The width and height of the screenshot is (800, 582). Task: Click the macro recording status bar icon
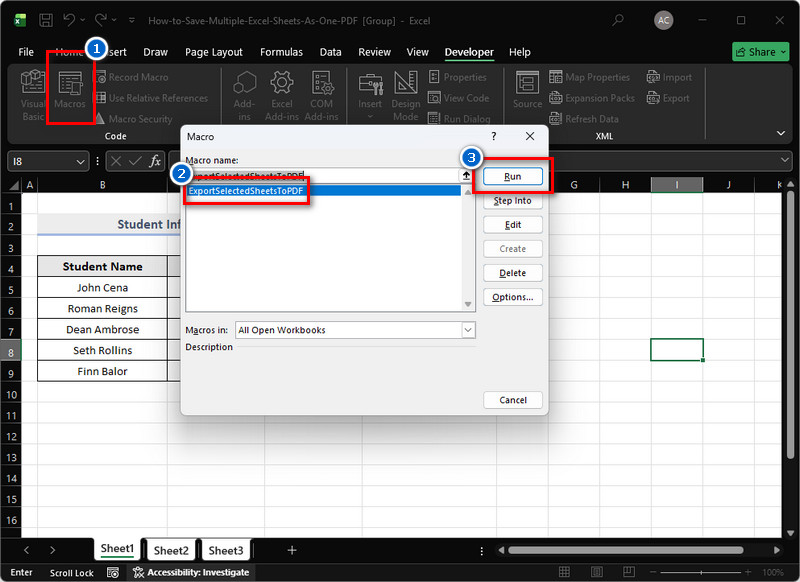pos(113,572)
